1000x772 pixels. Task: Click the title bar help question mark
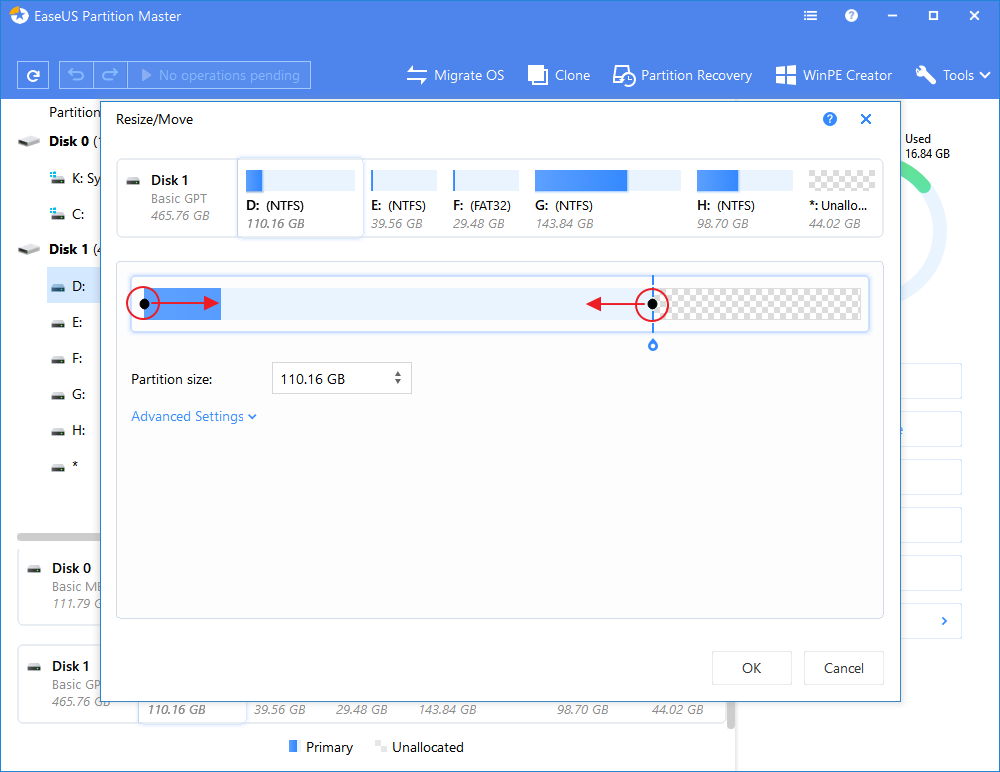pos(851,15)
